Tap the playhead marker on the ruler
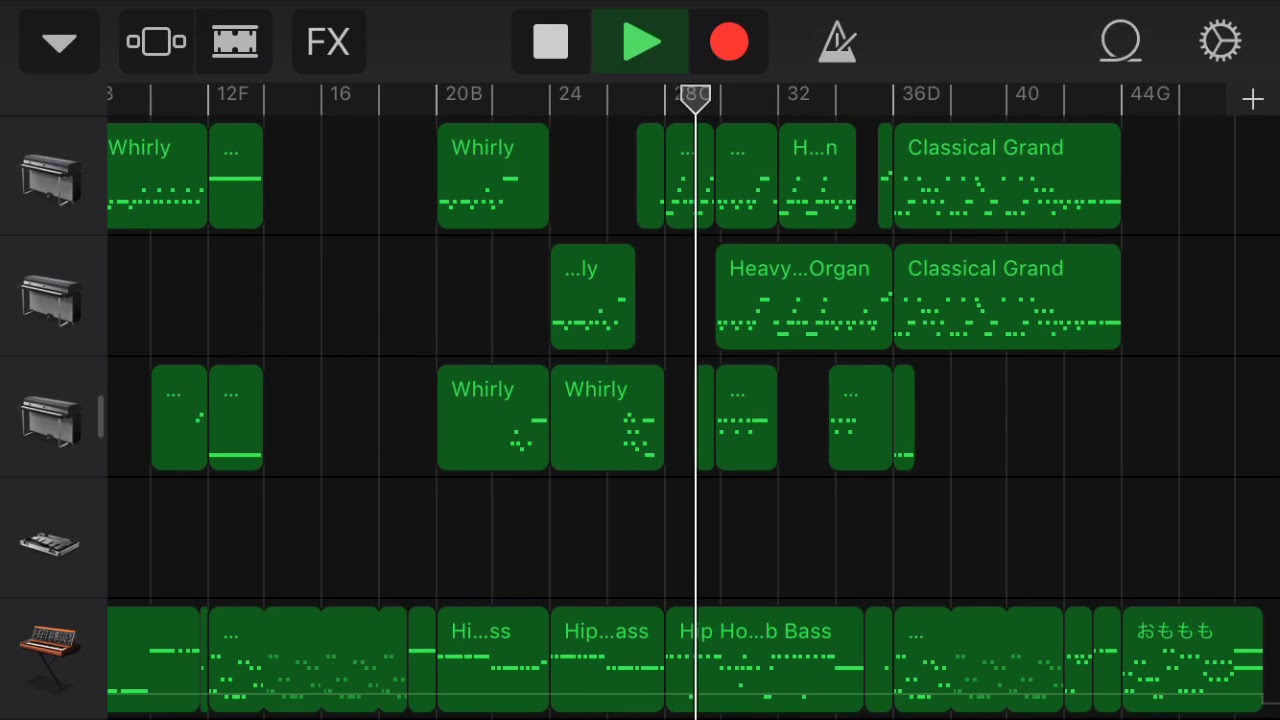This screenshot has height=720, width=1280. click(x=695, y=98)
